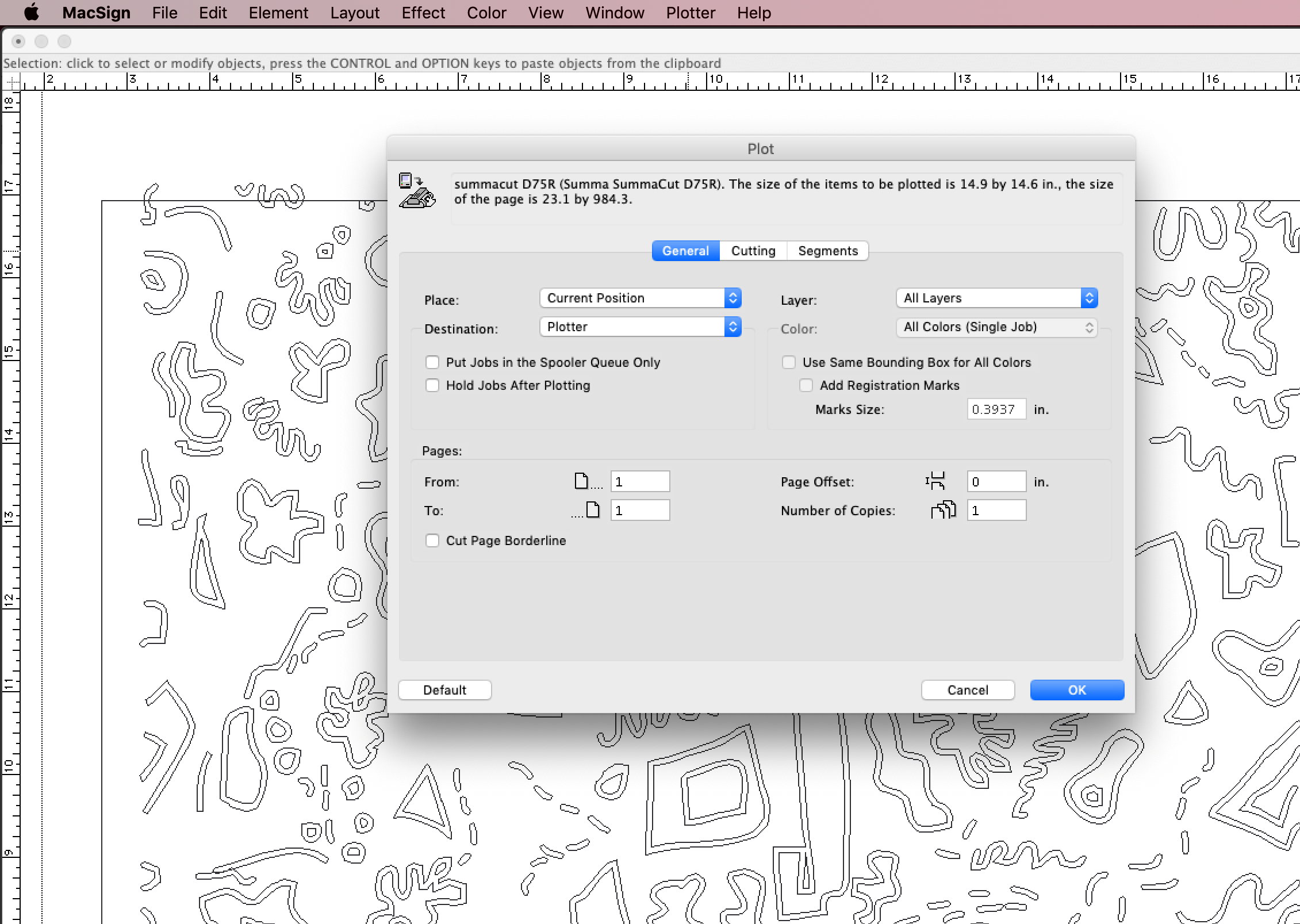Click the Pages section label
Screen dimensions: 1300x924
click(442, 451)
